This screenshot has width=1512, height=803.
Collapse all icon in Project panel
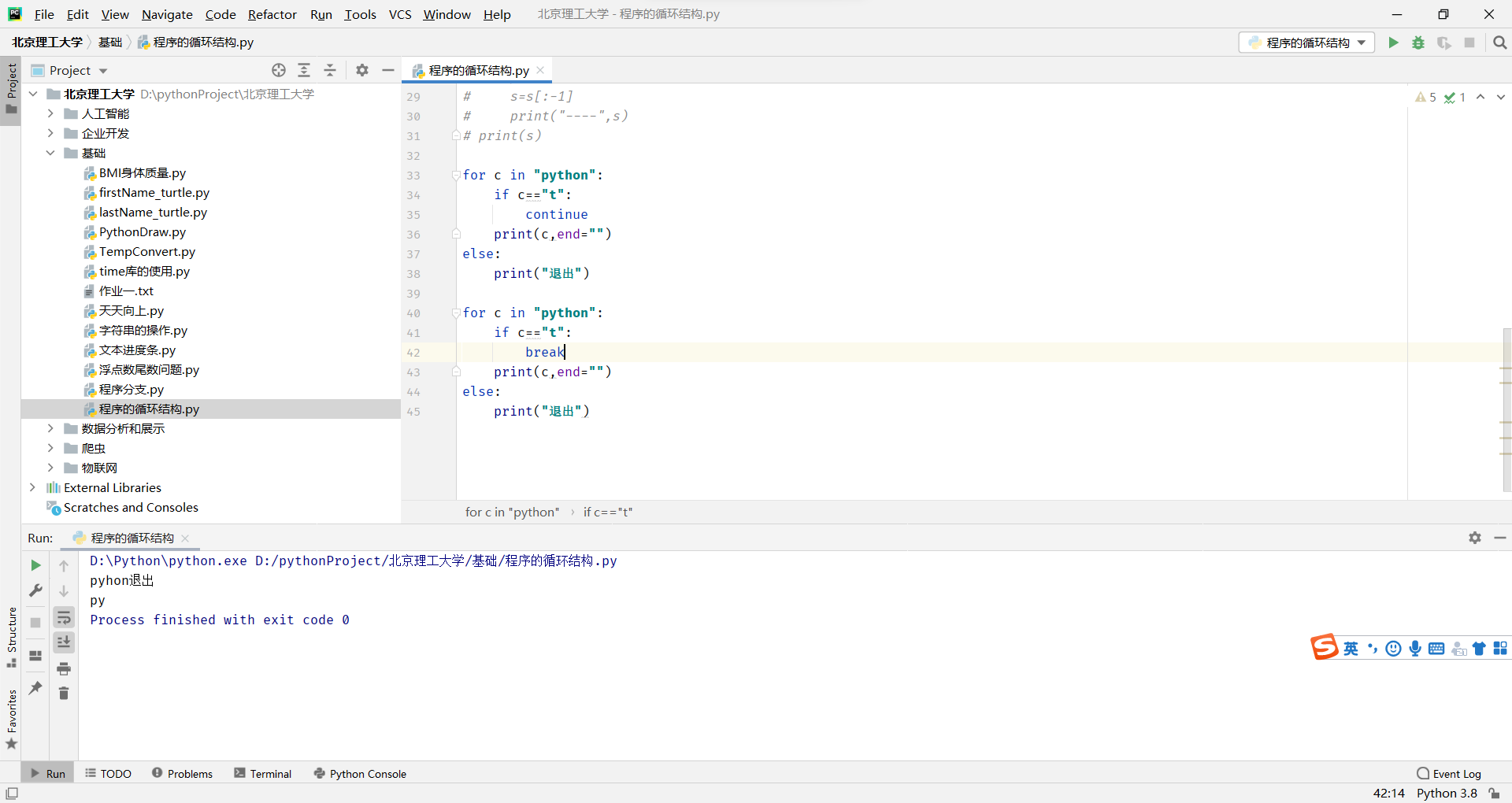coord(330,70)
